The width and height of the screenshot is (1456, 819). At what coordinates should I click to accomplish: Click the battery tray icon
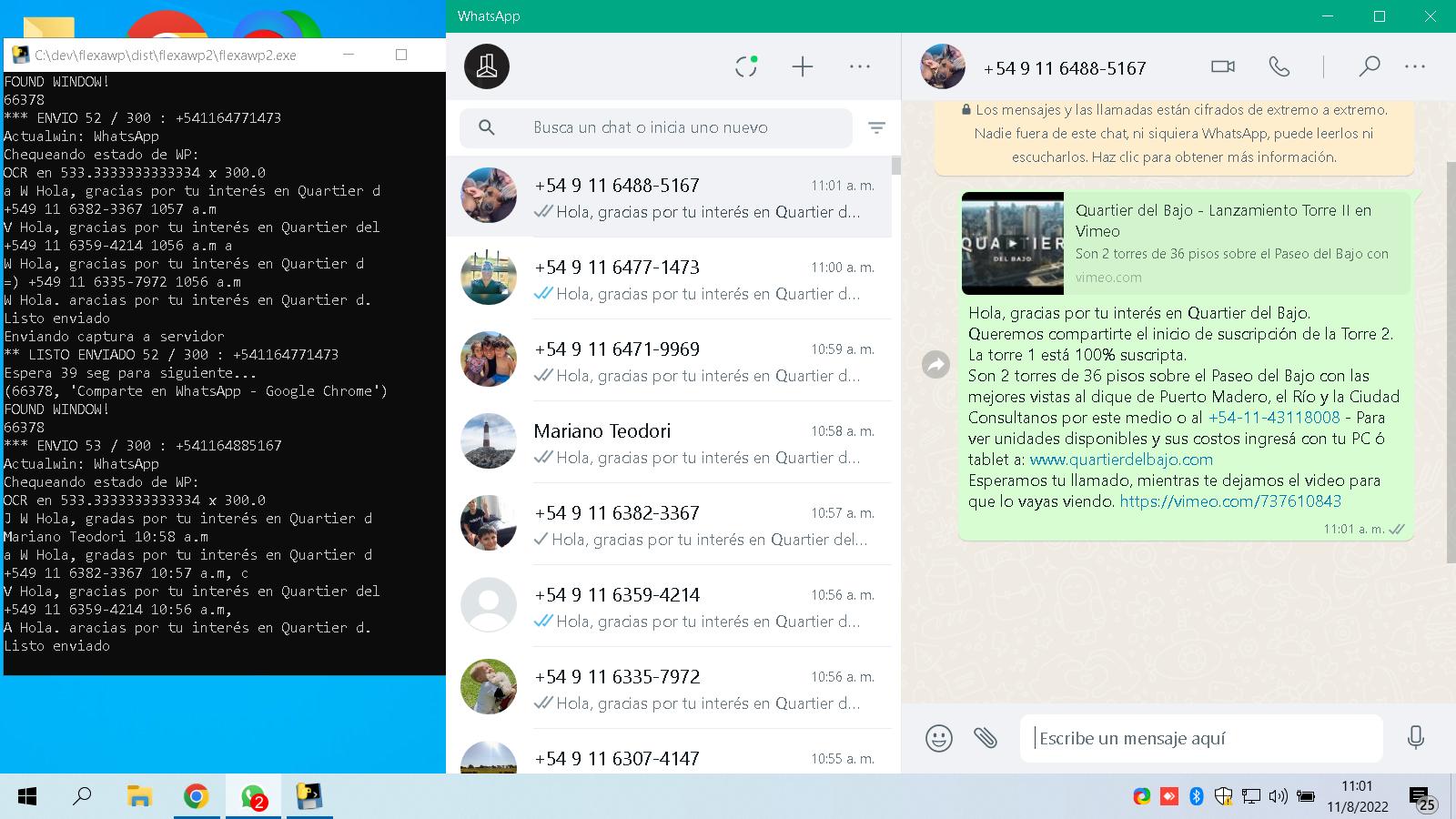click(x=1306, y=797)
